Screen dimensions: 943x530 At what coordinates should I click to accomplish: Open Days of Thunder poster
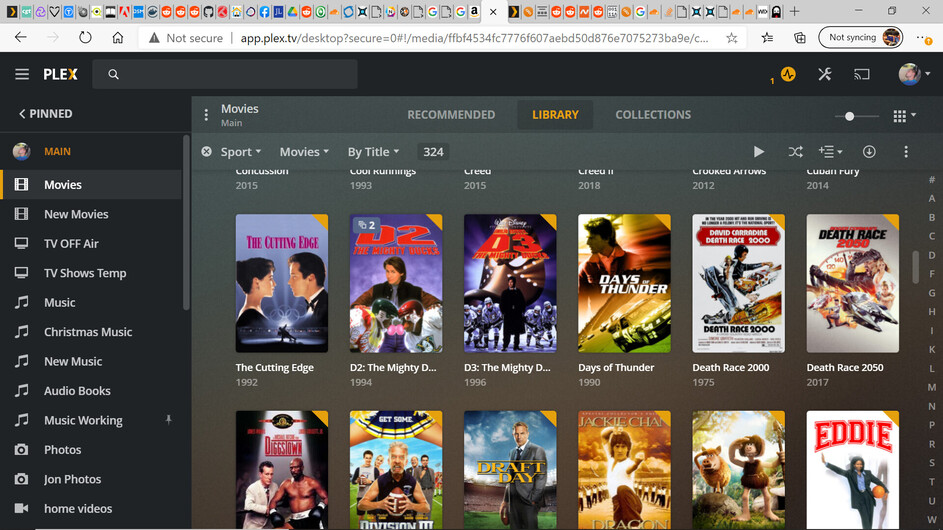[x=624, y=283]
